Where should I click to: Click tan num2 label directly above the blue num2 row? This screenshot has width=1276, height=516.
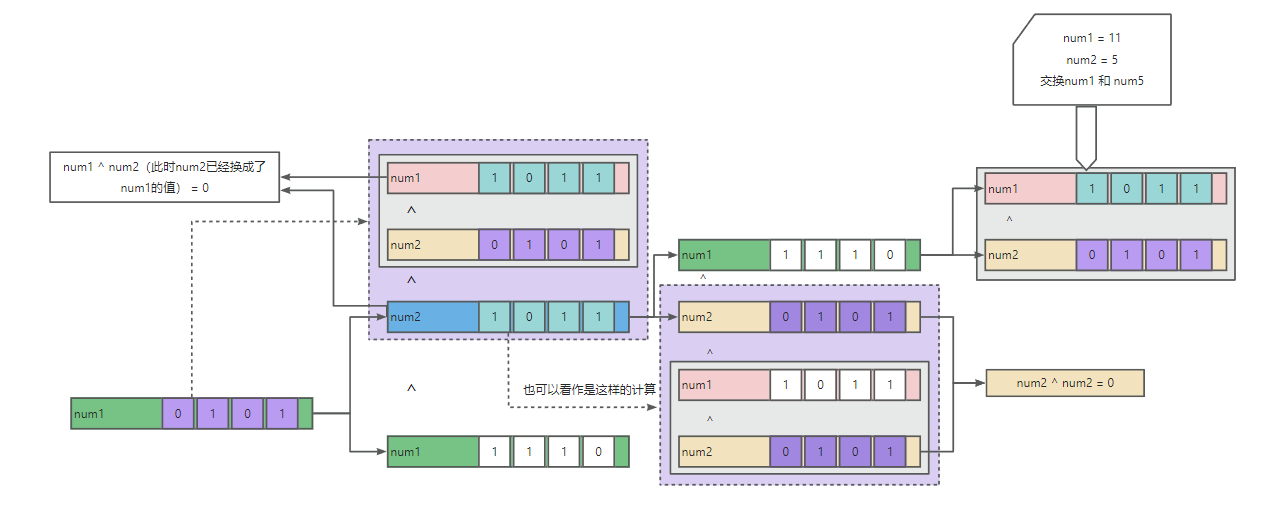tap(433, 244)
